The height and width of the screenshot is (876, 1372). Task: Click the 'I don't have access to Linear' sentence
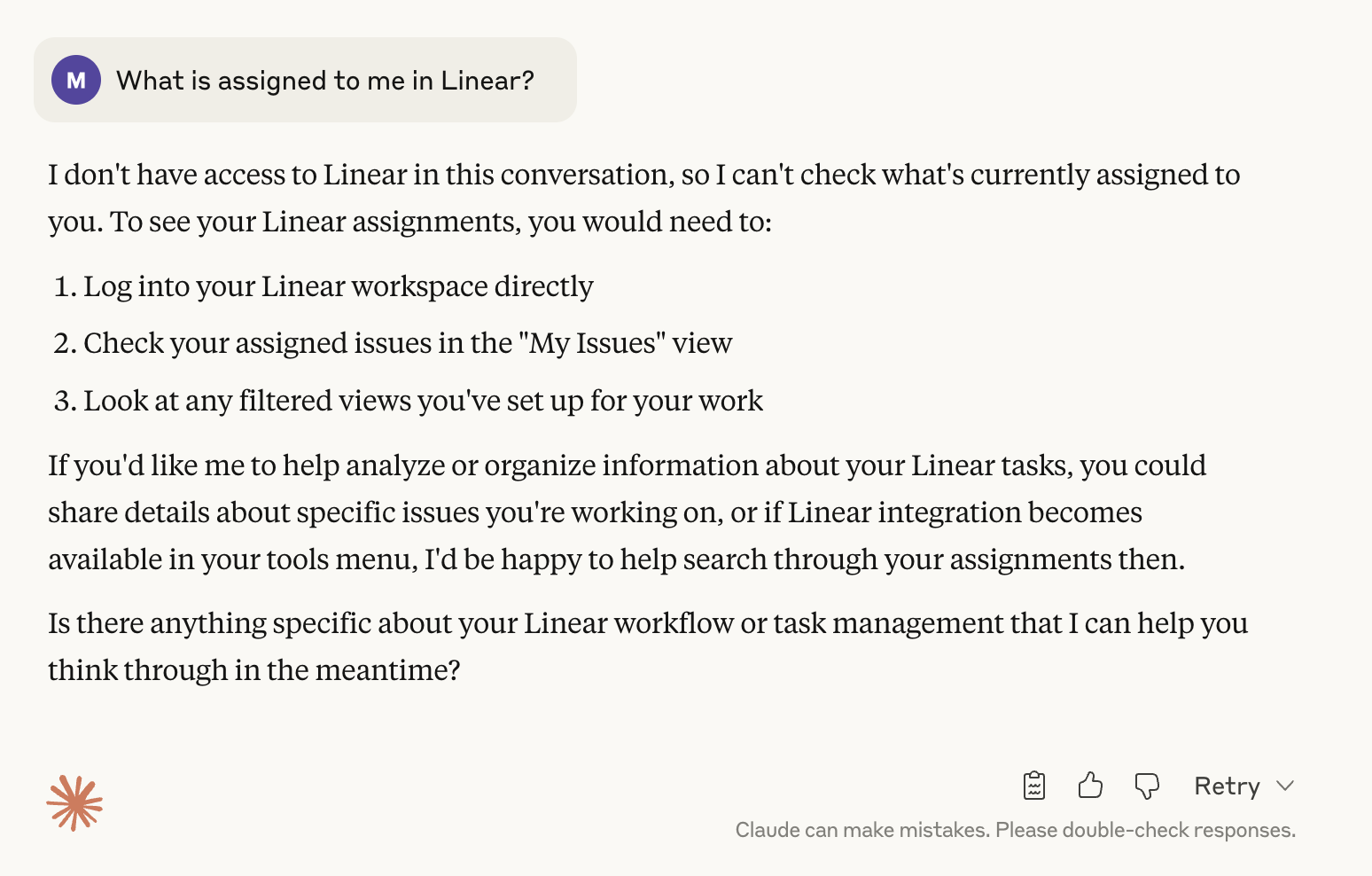(x=644, y=175)
